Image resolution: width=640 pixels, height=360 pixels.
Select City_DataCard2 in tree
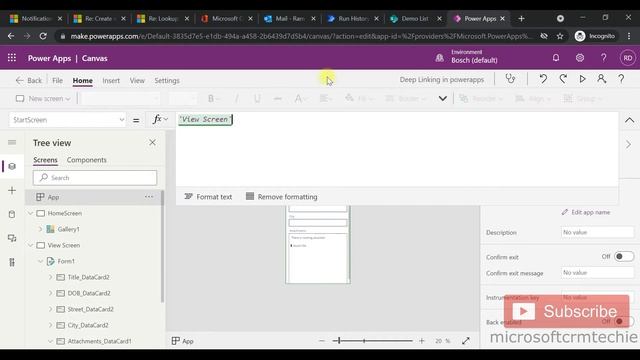[x=88, y=325]
